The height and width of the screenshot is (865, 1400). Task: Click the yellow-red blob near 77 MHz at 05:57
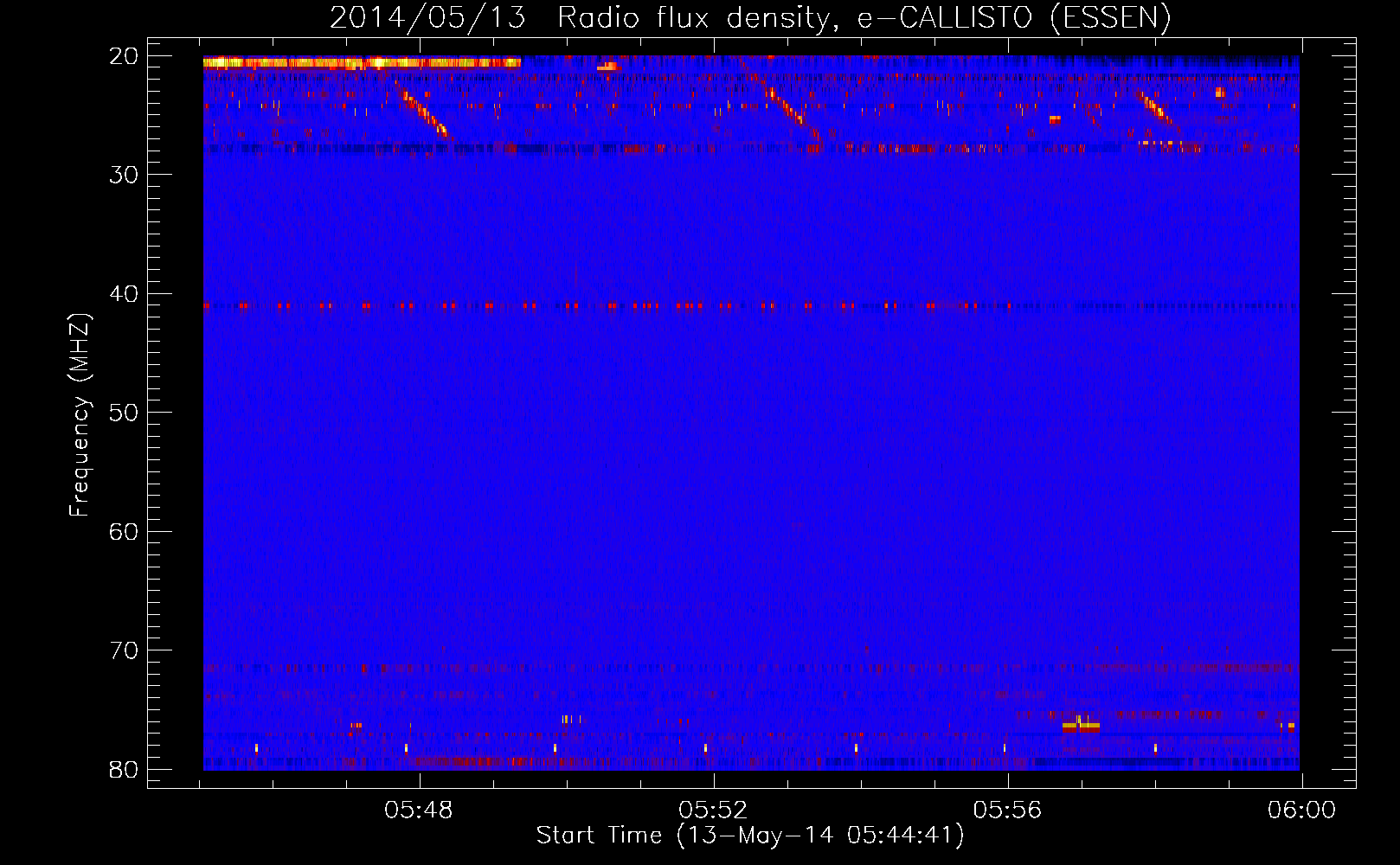coord(1081,726)
